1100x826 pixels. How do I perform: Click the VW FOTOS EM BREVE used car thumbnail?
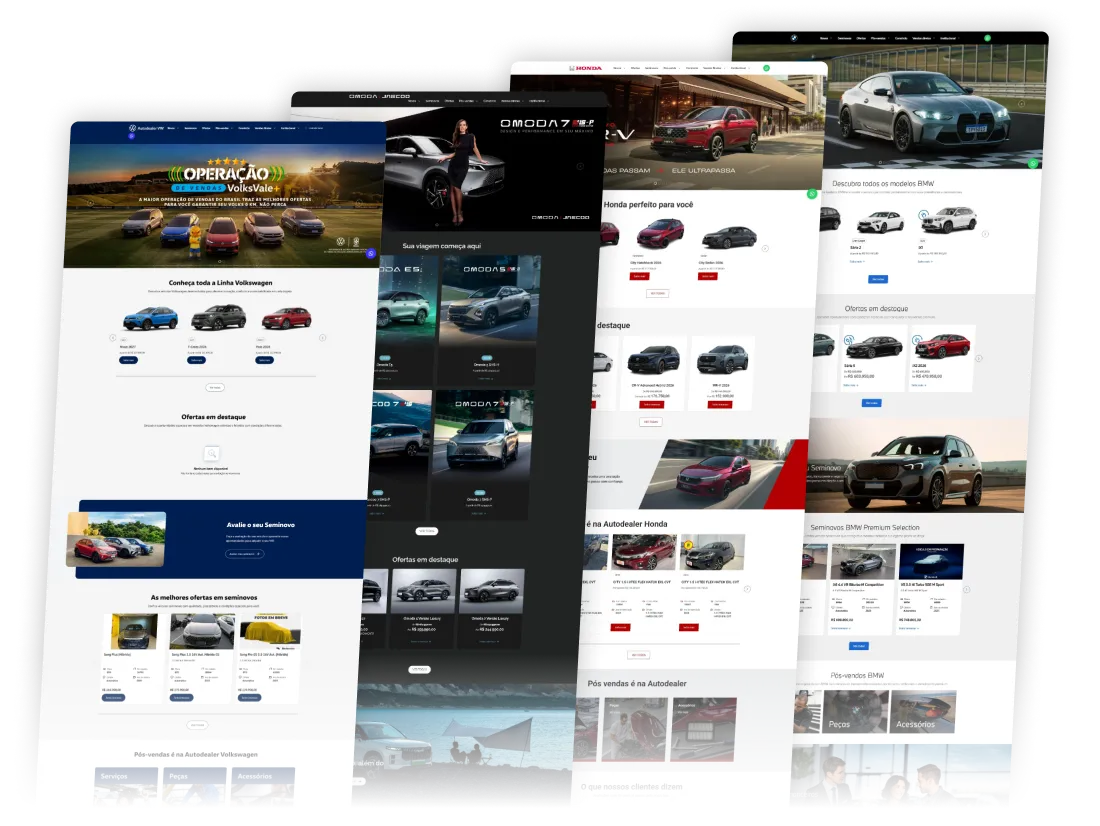pyautogui.click(x=270, y=632)
